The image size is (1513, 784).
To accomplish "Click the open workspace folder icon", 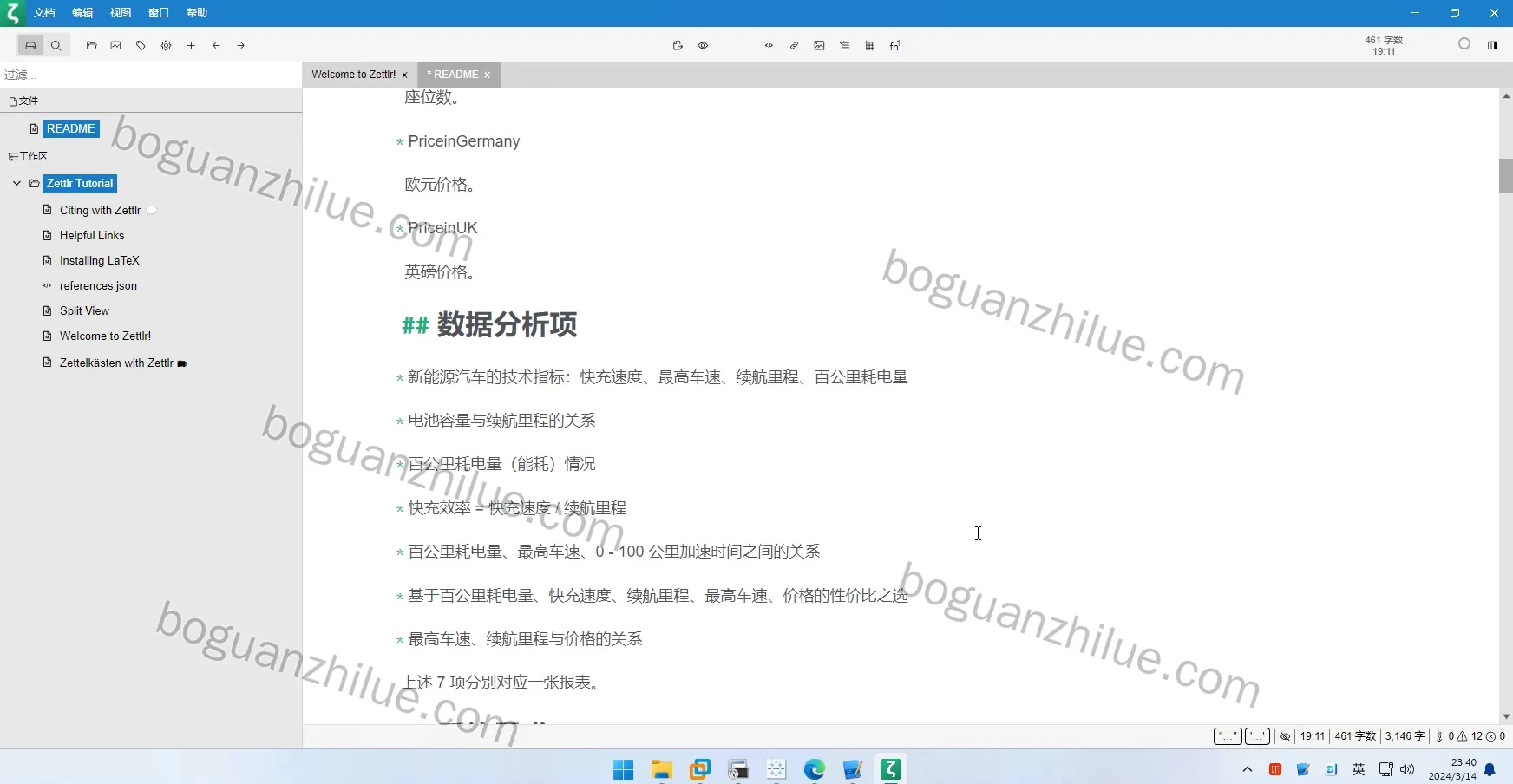I will click(91, 46).
